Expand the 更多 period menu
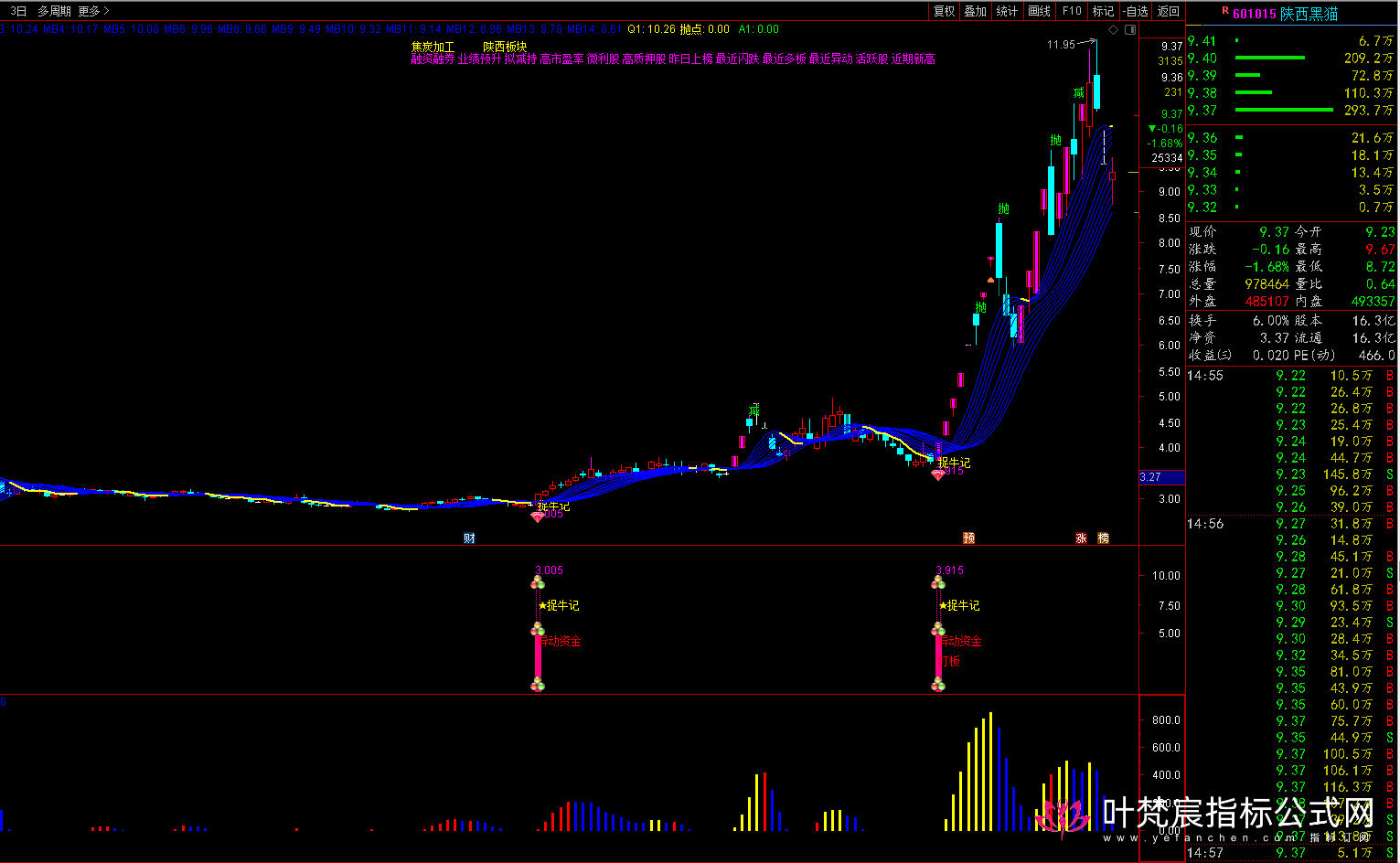This screenshot has height=863, width=1400. 93,11
